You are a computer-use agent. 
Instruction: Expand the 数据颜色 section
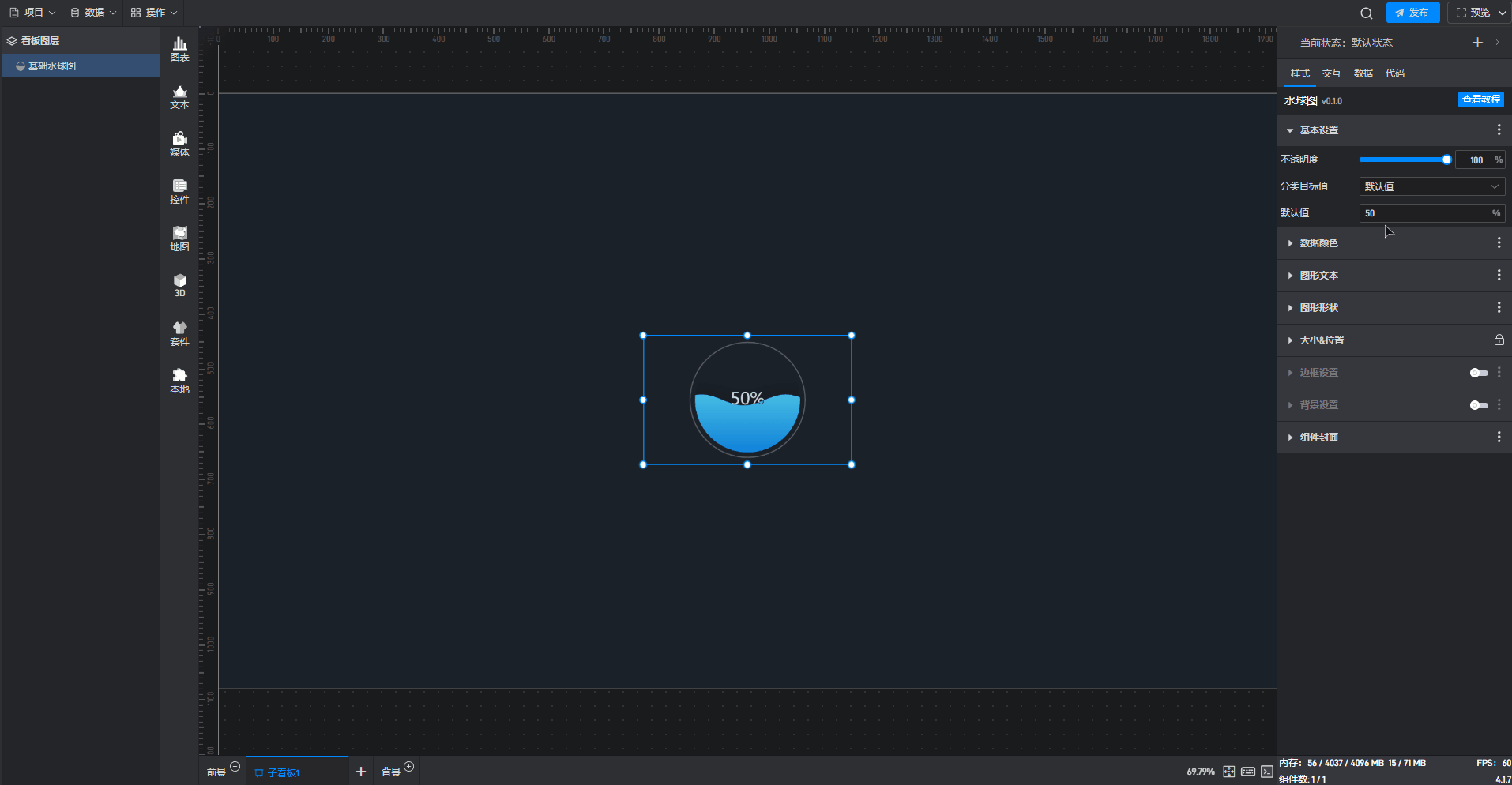1318,243
